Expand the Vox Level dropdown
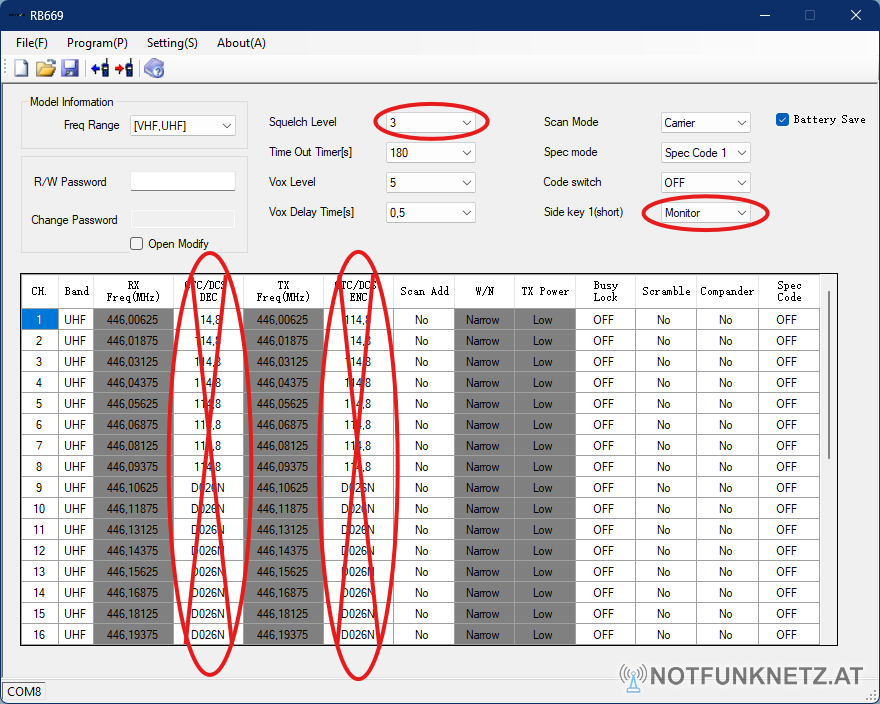 pyautogui.click(x=430, y=182)
